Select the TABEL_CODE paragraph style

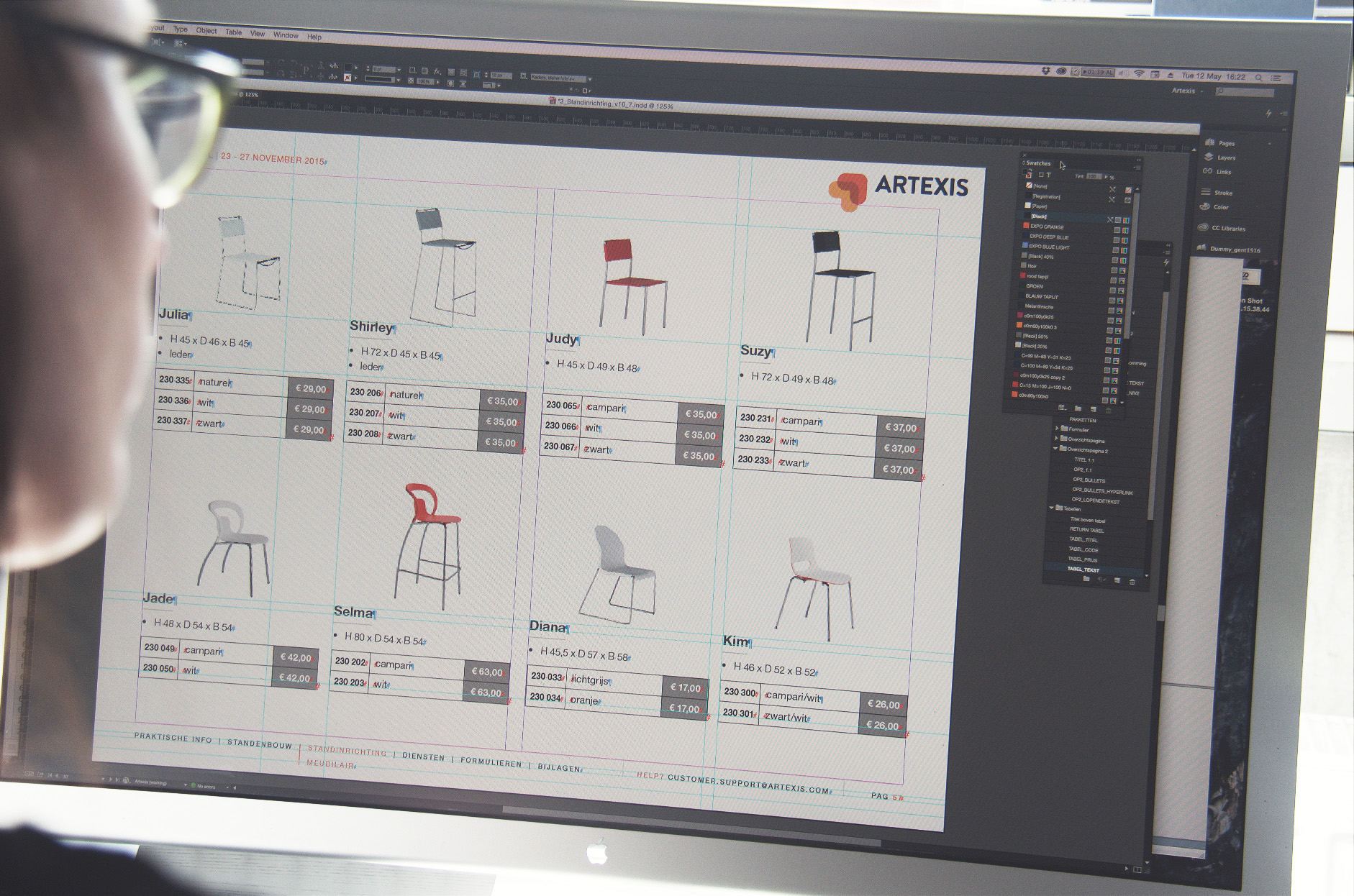pos(1083,549)
